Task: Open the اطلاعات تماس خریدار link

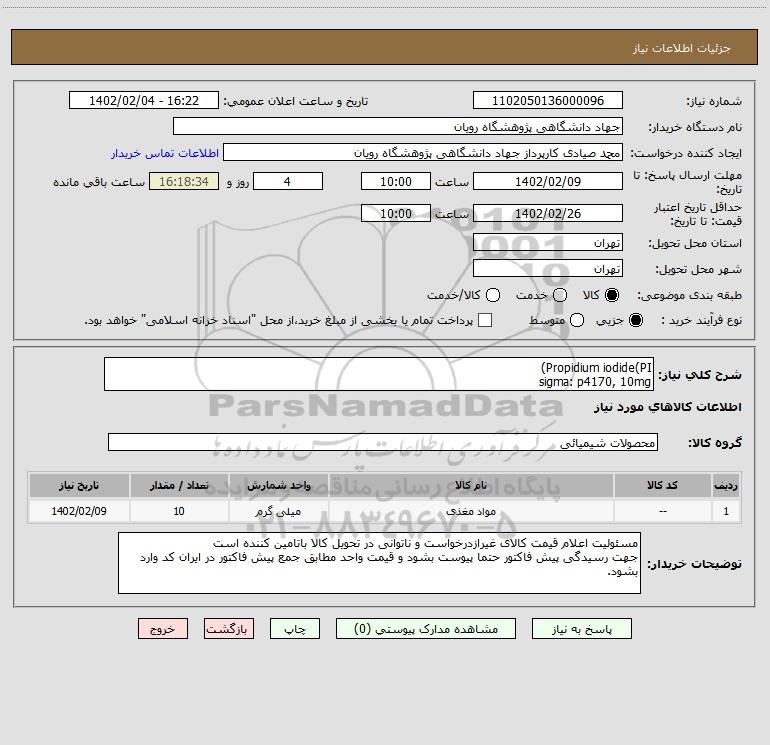Action: [x=165, y=153]
